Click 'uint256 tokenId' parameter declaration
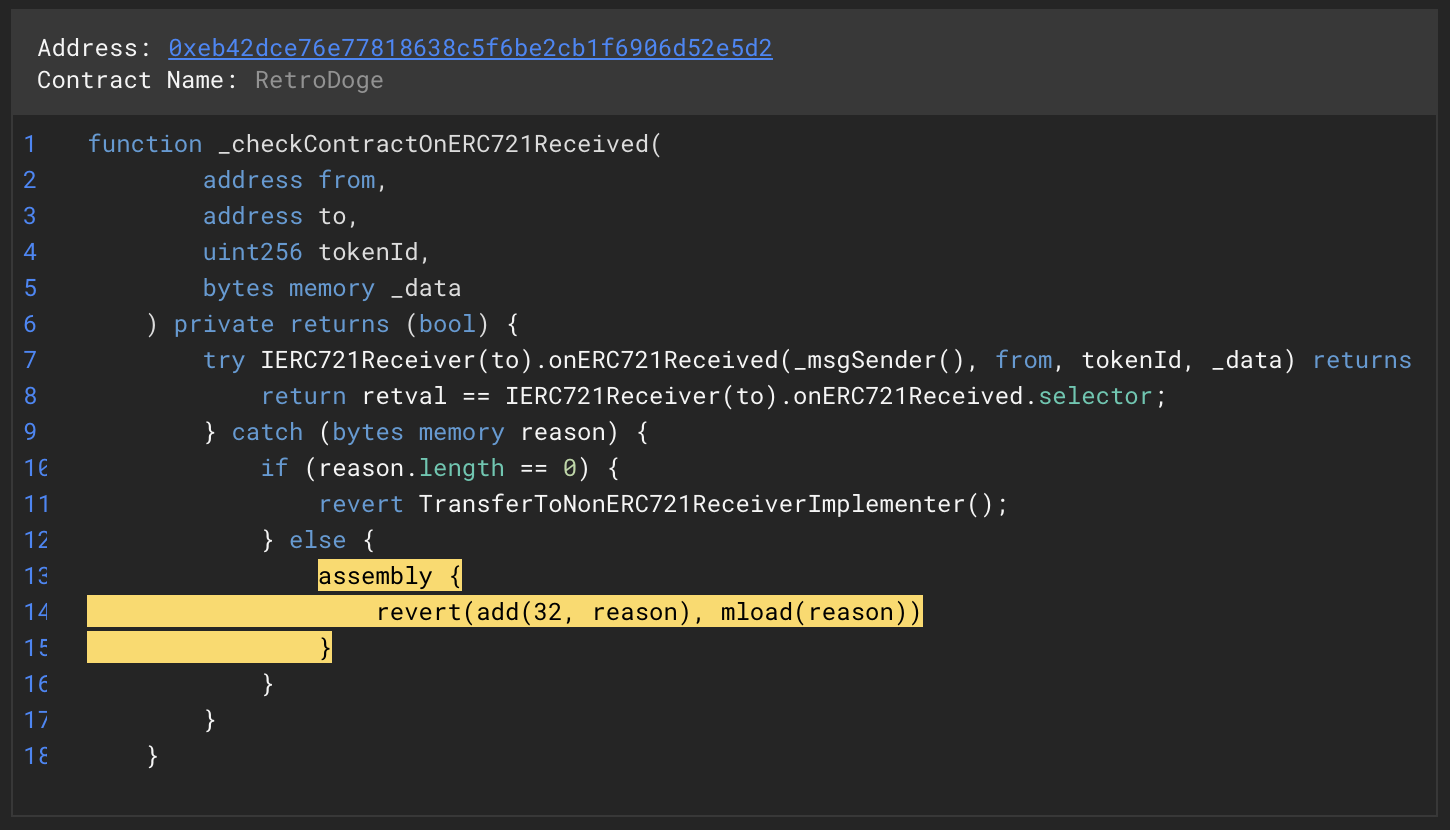Image resolution: width=1450 pixels, height=830 pixels. pos(316,252)
